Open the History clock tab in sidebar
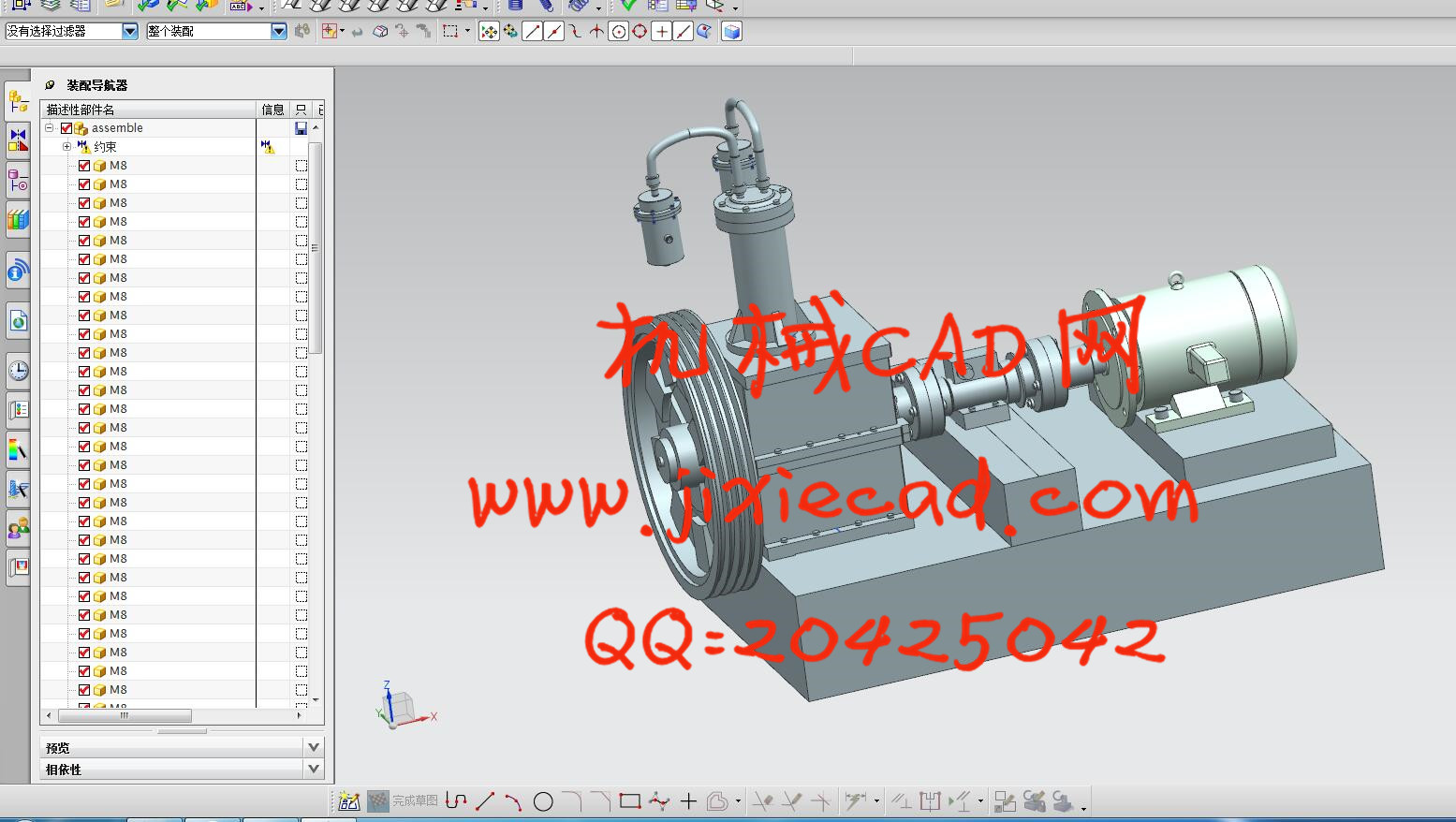Screen dimensions: 1456x822 tap(18, 371)
